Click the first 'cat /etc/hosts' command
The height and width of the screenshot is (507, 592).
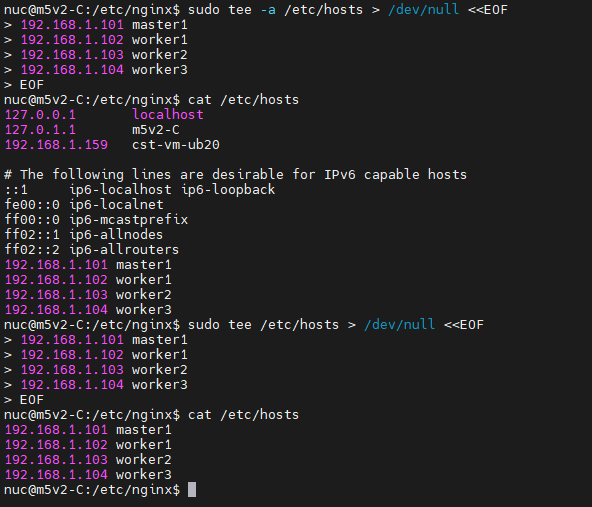(243, 100)
